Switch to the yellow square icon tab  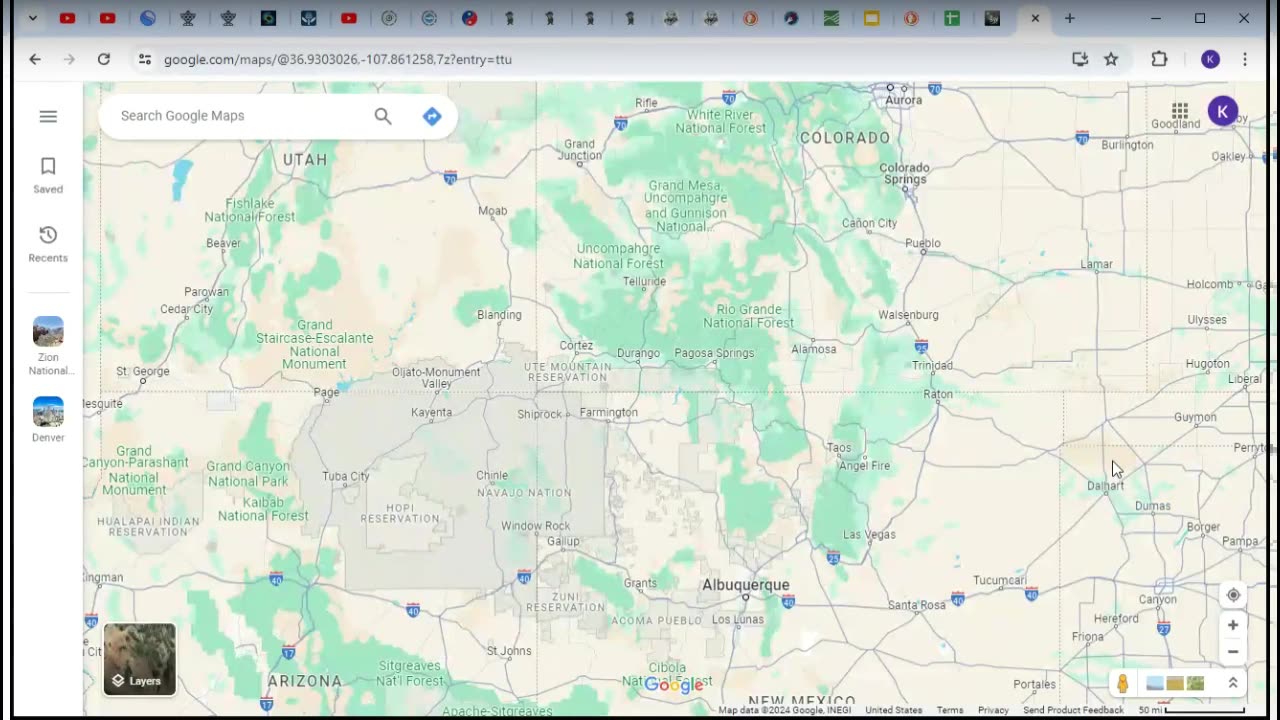point(871,18)
